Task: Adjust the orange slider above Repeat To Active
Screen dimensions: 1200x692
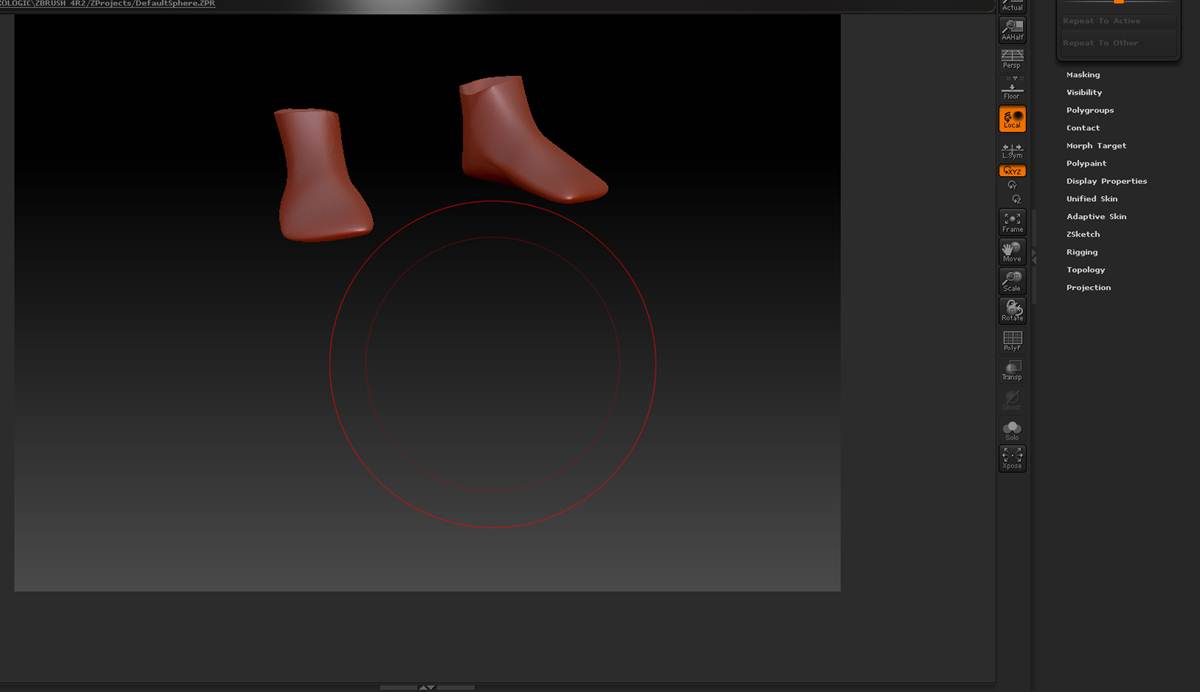Action: (x=1119, y=2)
